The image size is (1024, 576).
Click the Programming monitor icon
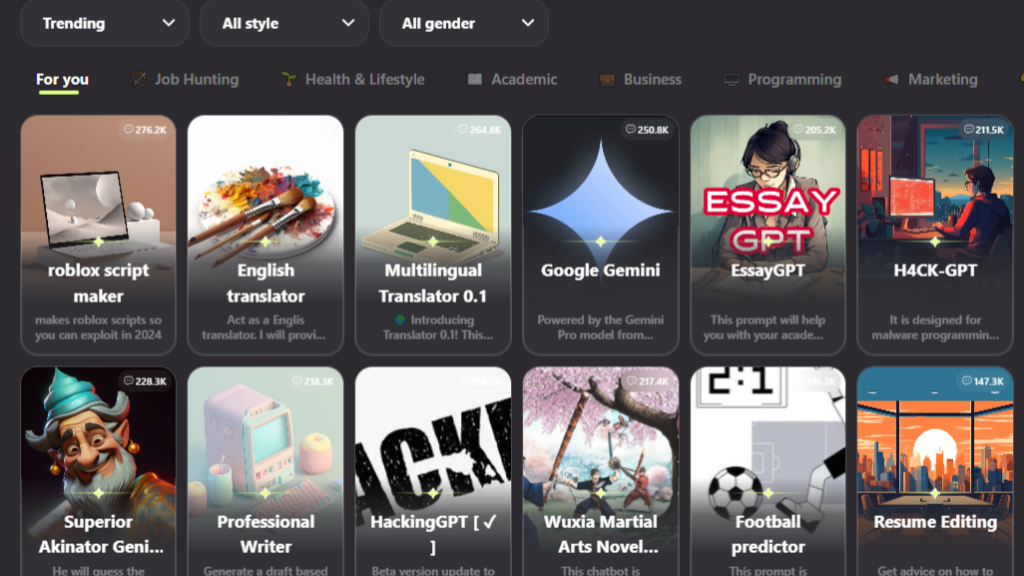tap(731, 80)
